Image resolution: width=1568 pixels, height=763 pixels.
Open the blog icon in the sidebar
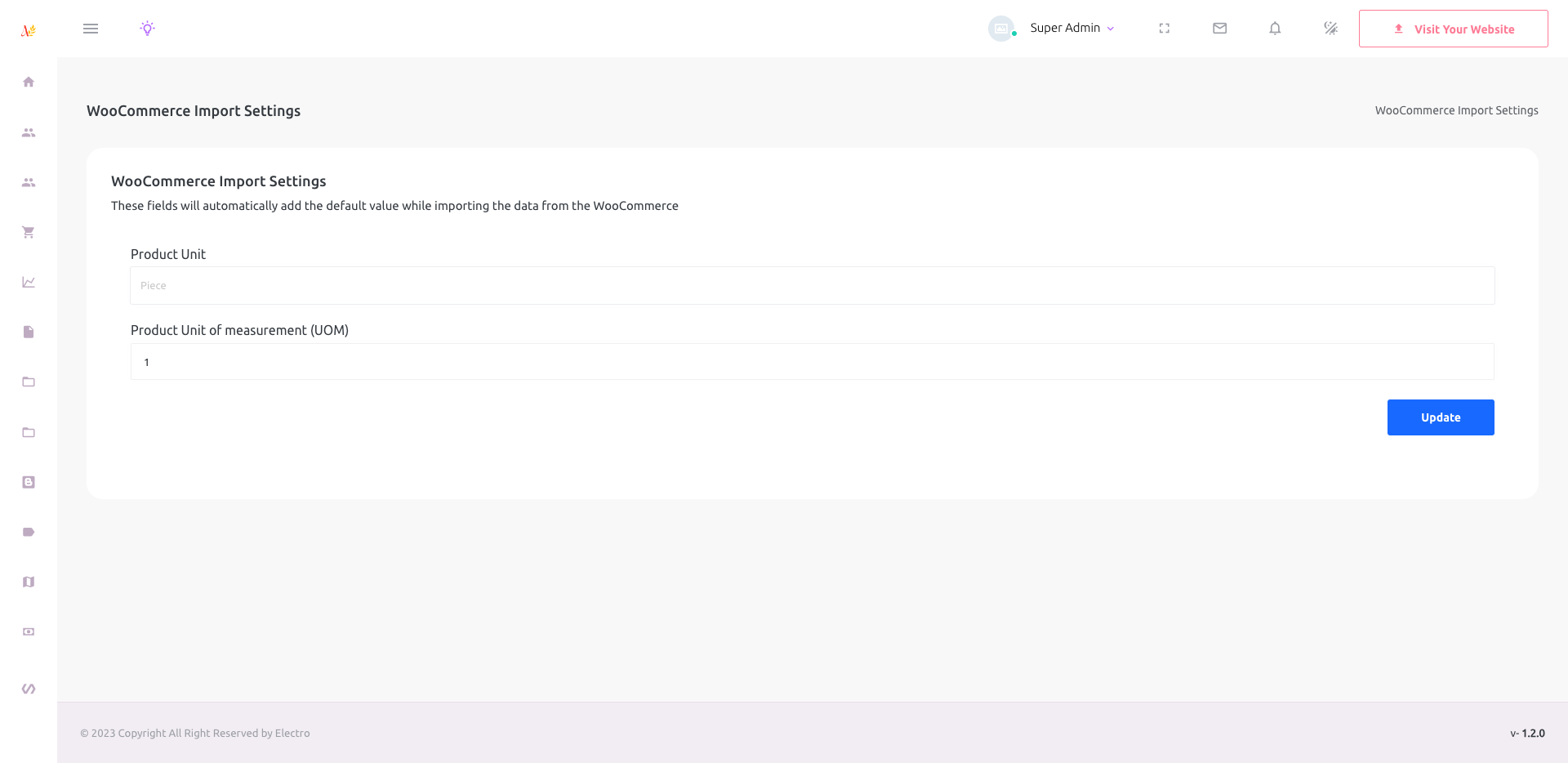(x=29, y=481)
